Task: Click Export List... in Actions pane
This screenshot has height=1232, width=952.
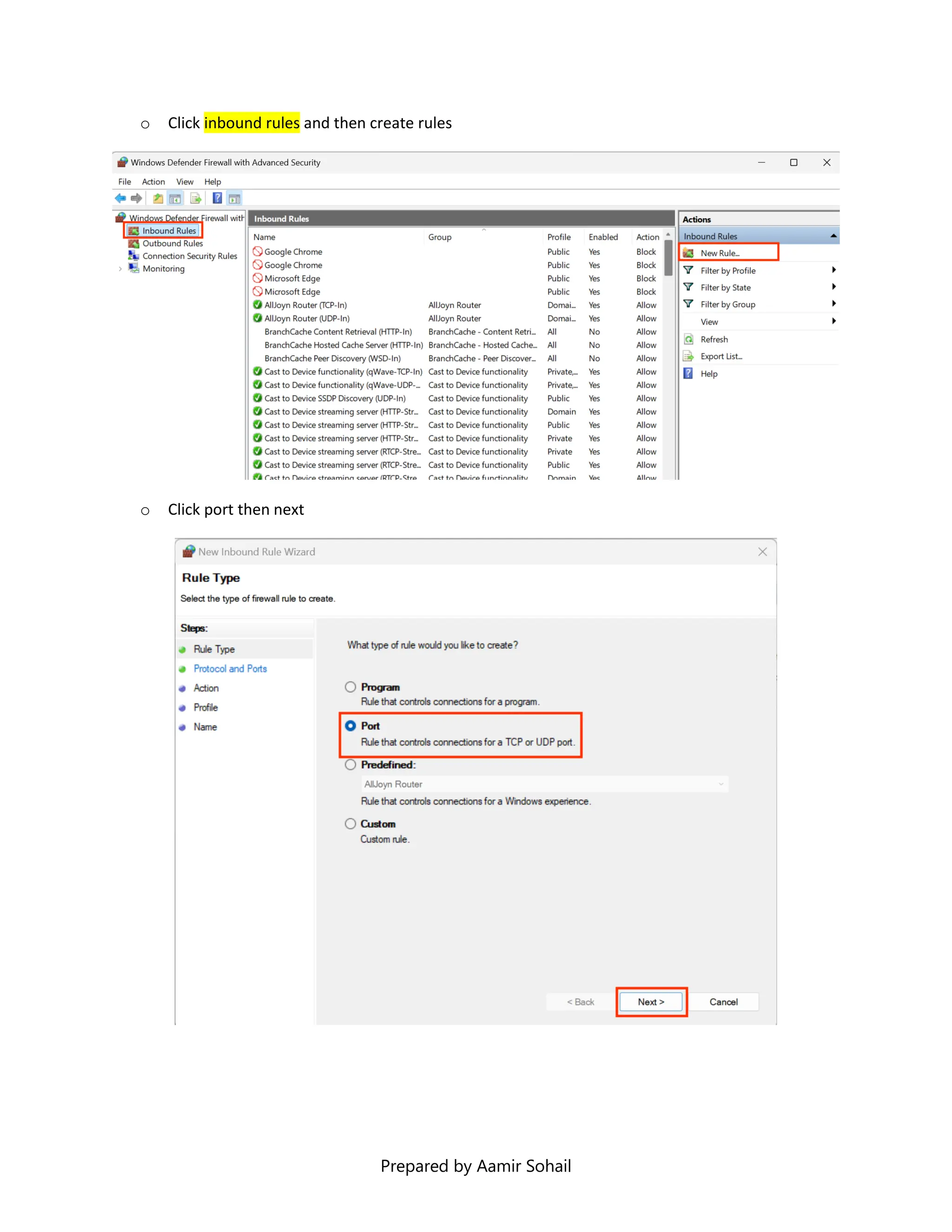Action: coord(721,356)
